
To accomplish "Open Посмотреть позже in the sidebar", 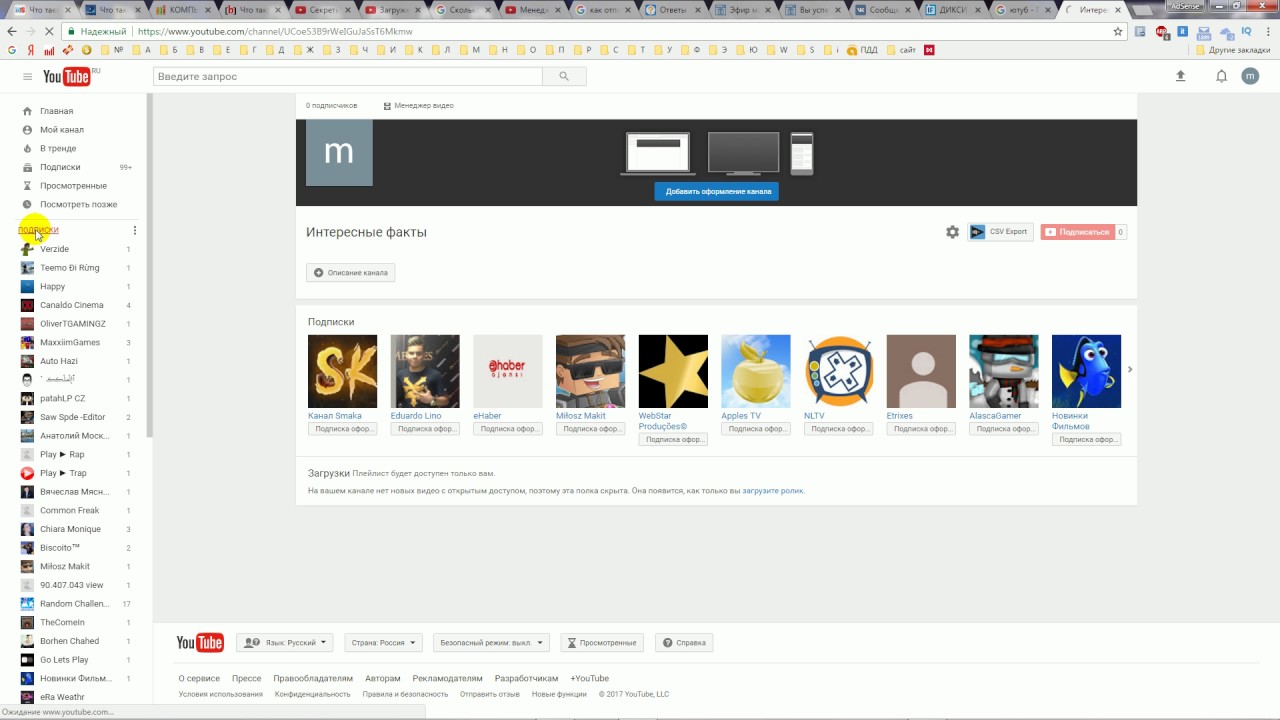I will 77,204.
